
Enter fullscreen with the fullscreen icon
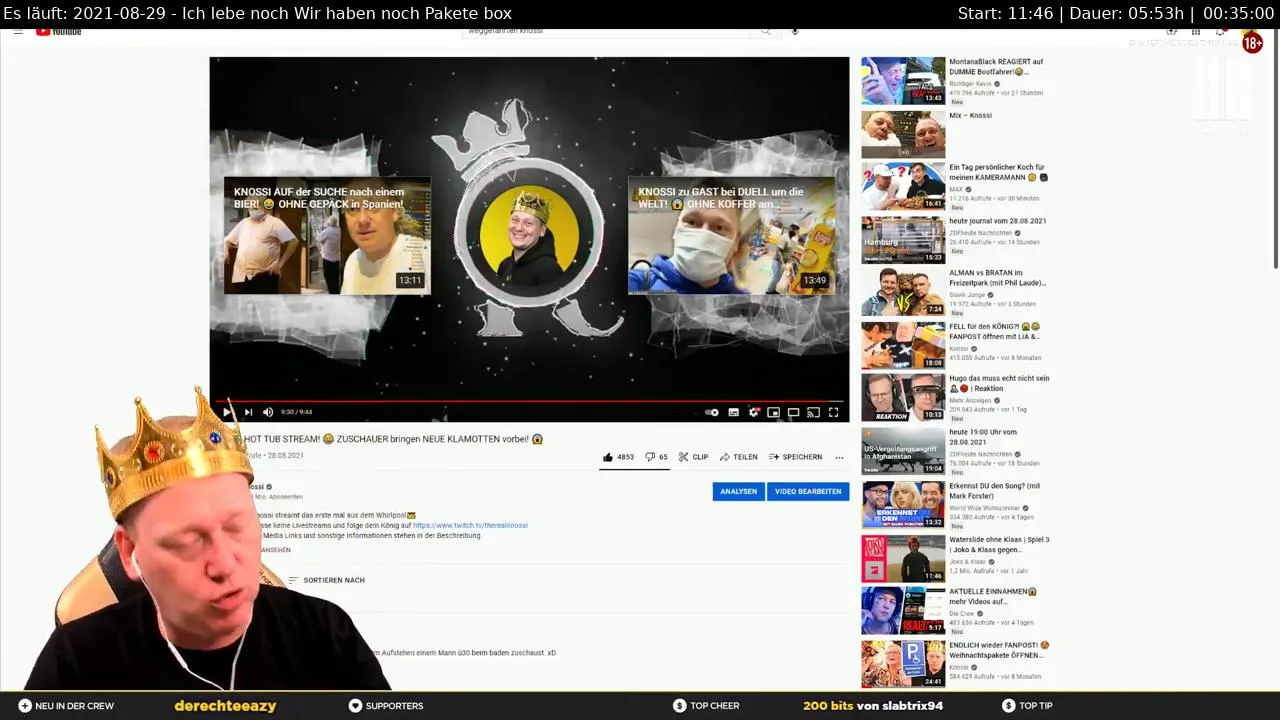(833, 412)
